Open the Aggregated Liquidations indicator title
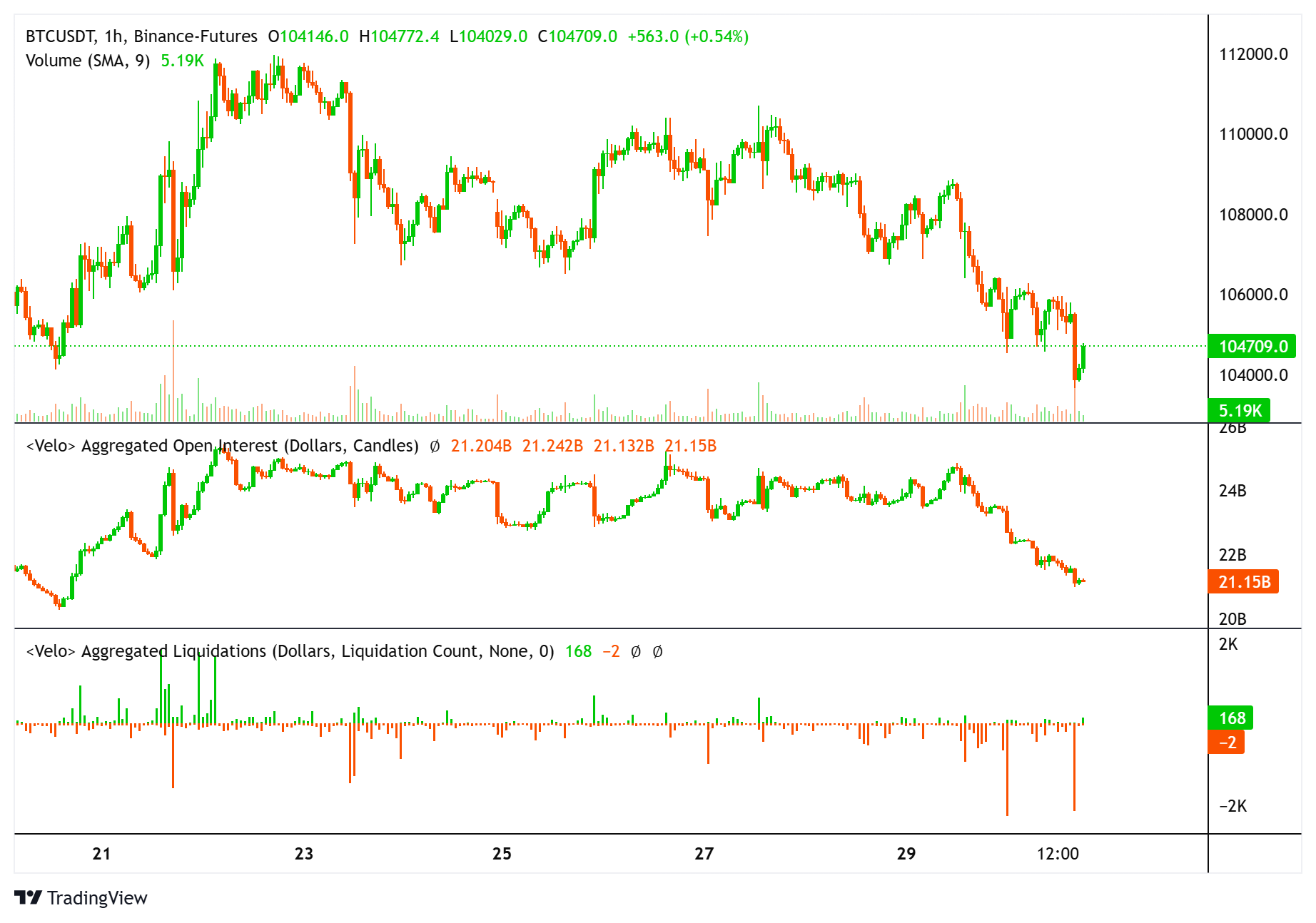1316x923 pixels. click(290, 651)
